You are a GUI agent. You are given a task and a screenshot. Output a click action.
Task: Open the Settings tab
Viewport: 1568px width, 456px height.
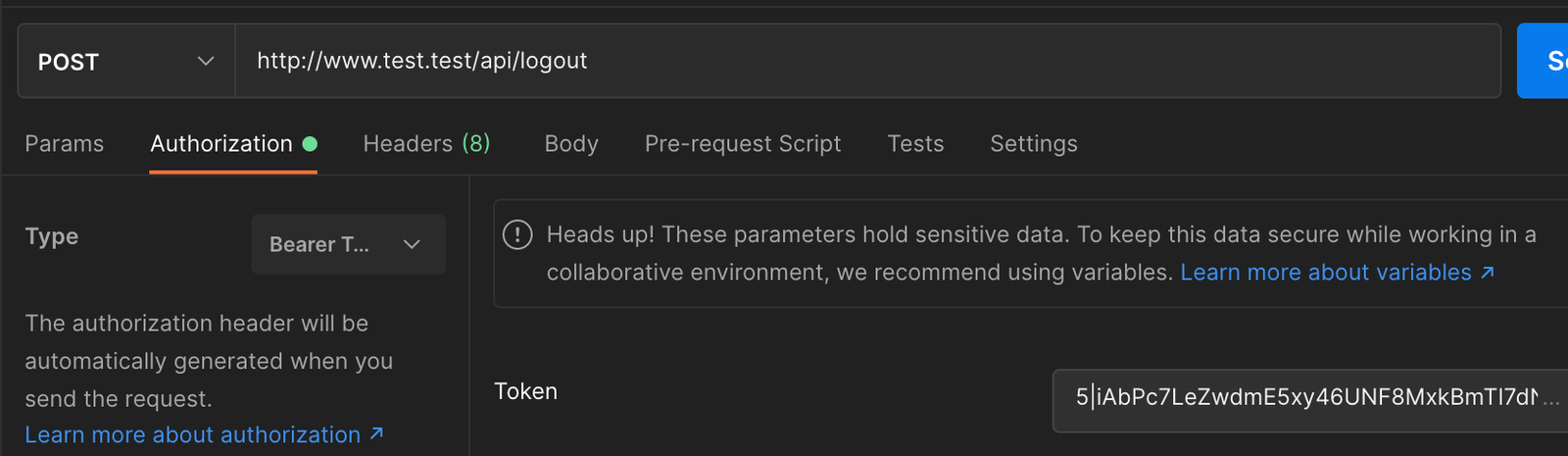coord(1034,144)
